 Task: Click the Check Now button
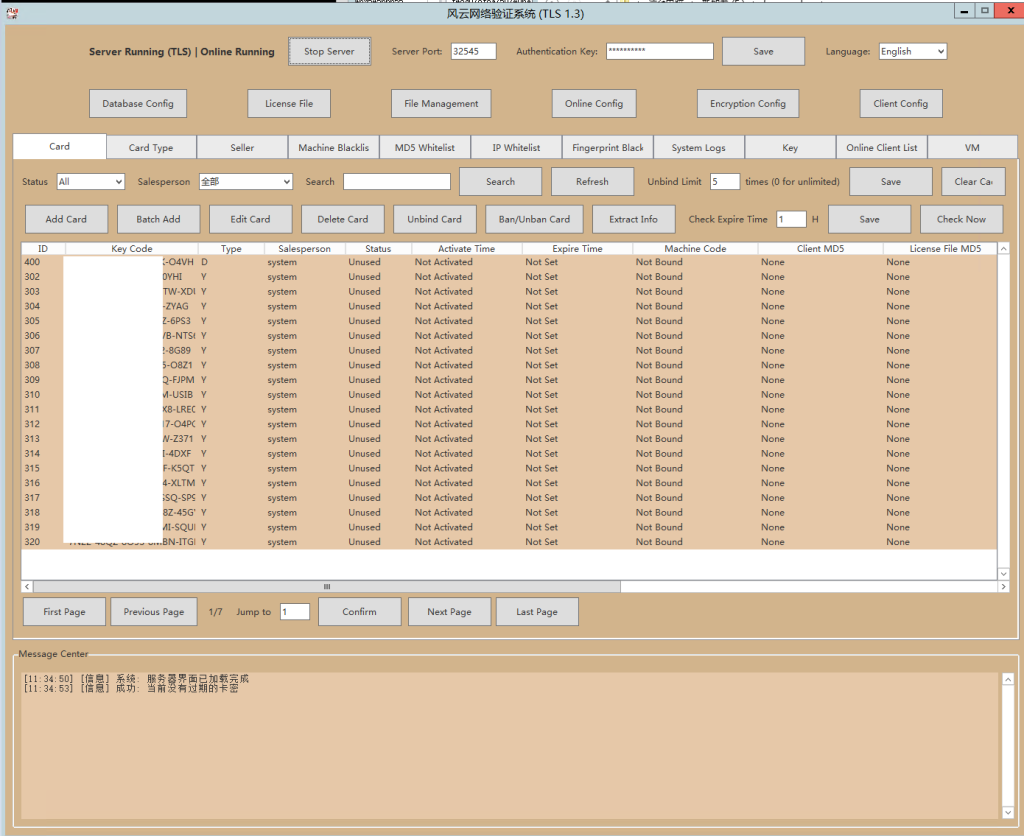(x=960, y=220)
